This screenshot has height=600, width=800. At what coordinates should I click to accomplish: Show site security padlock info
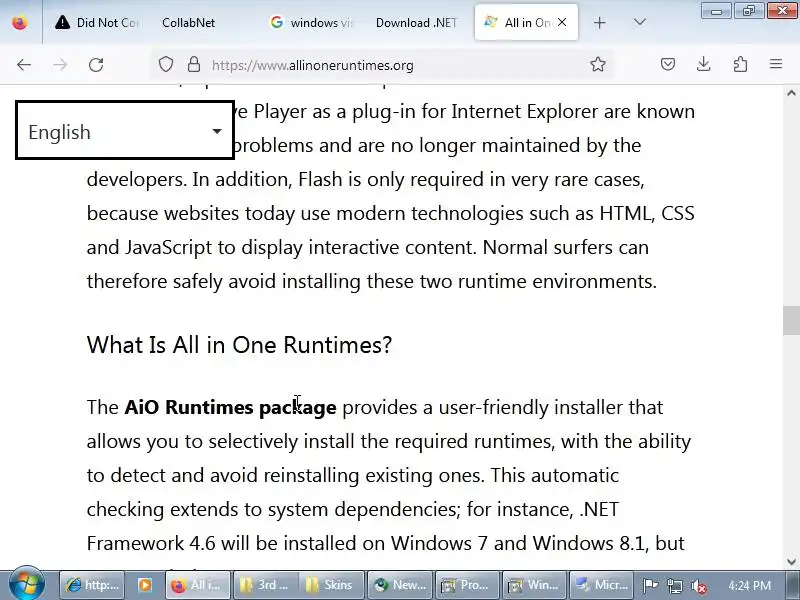tap(194, 64)
